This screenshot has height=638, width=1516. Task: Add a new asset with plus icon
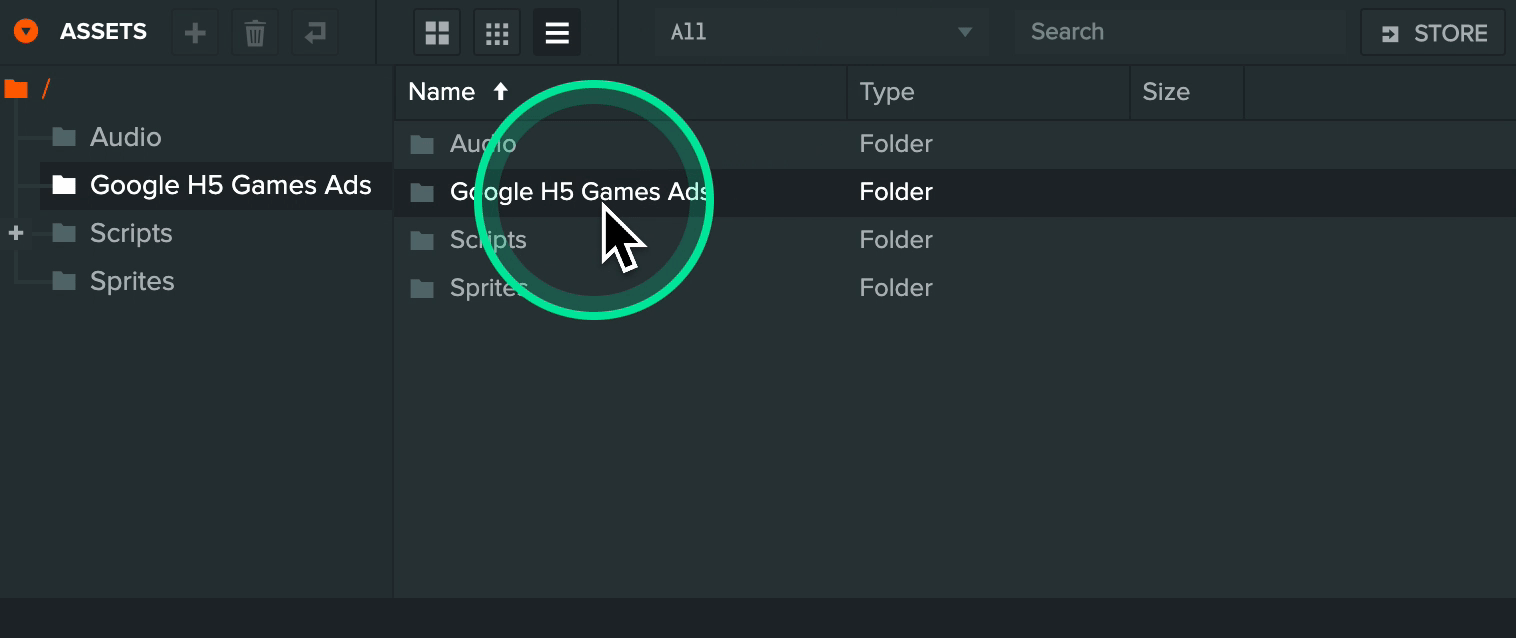(195, 33)
